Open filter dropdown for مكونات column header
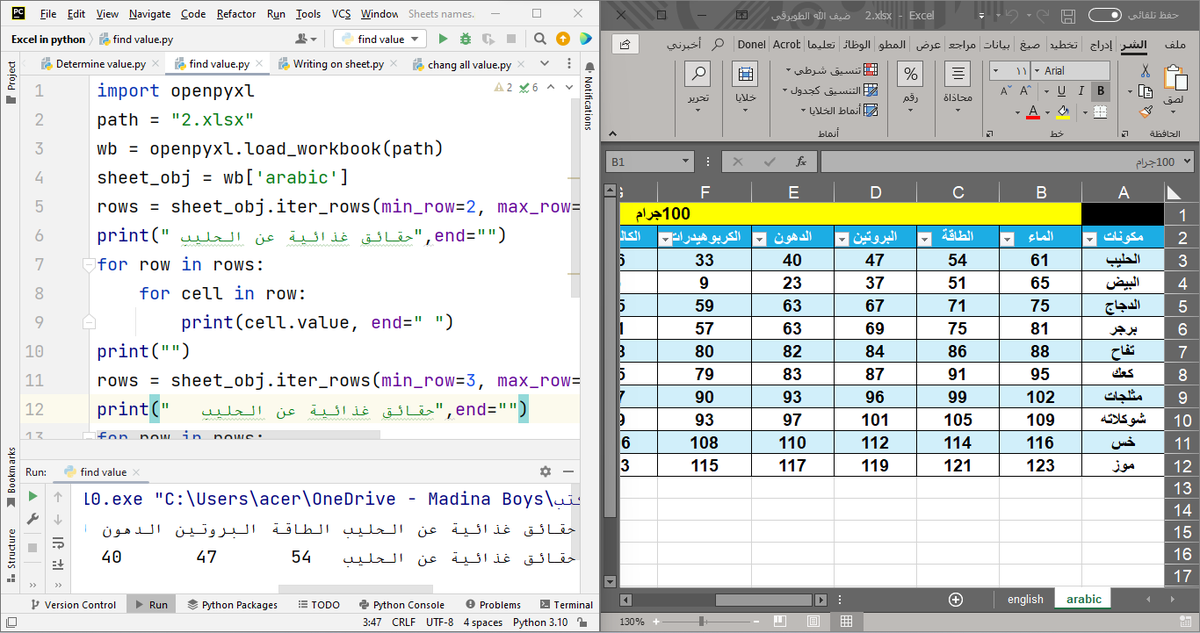 [1089, 238]
